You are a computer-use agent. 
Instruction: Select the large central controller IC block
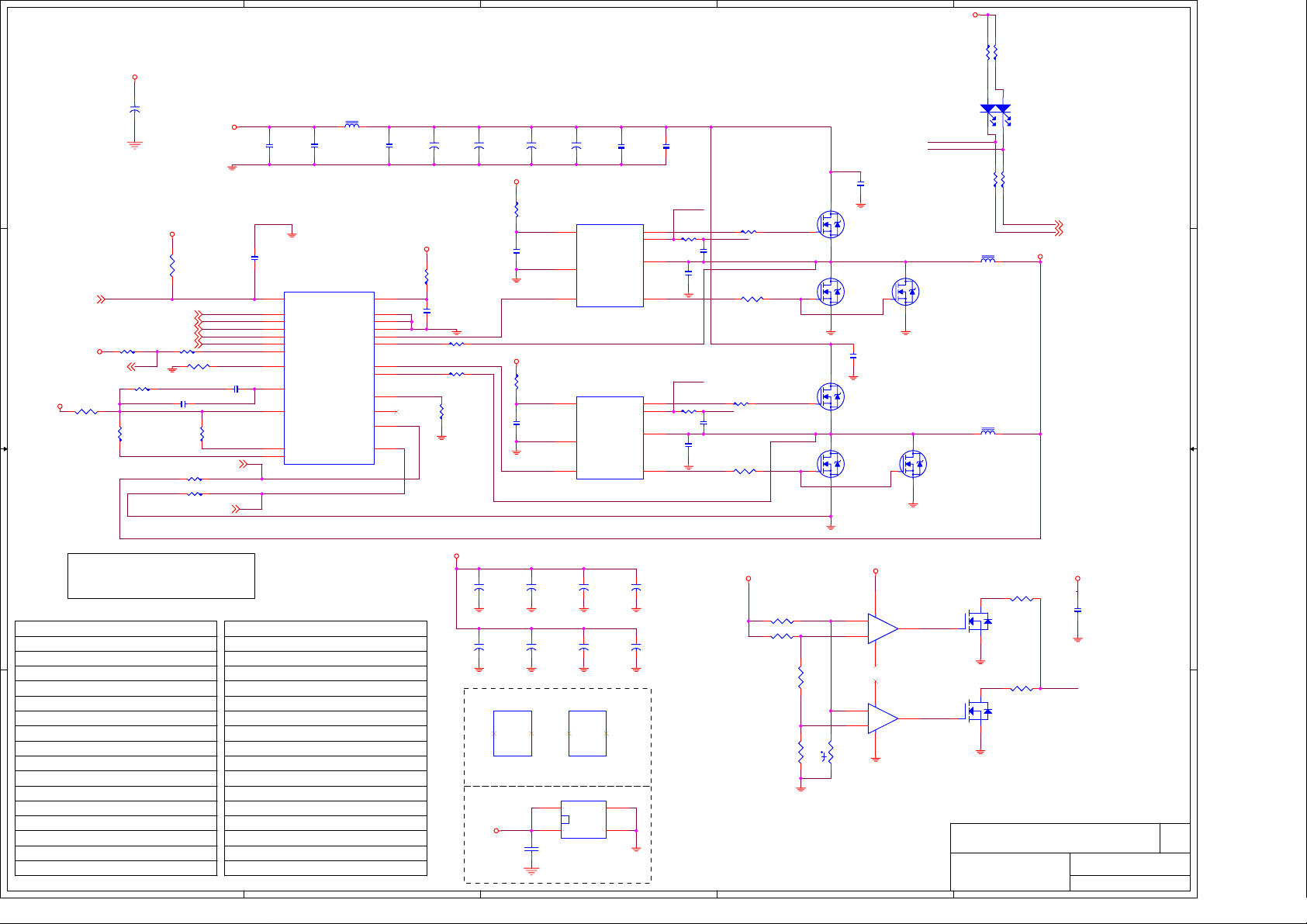329,378
